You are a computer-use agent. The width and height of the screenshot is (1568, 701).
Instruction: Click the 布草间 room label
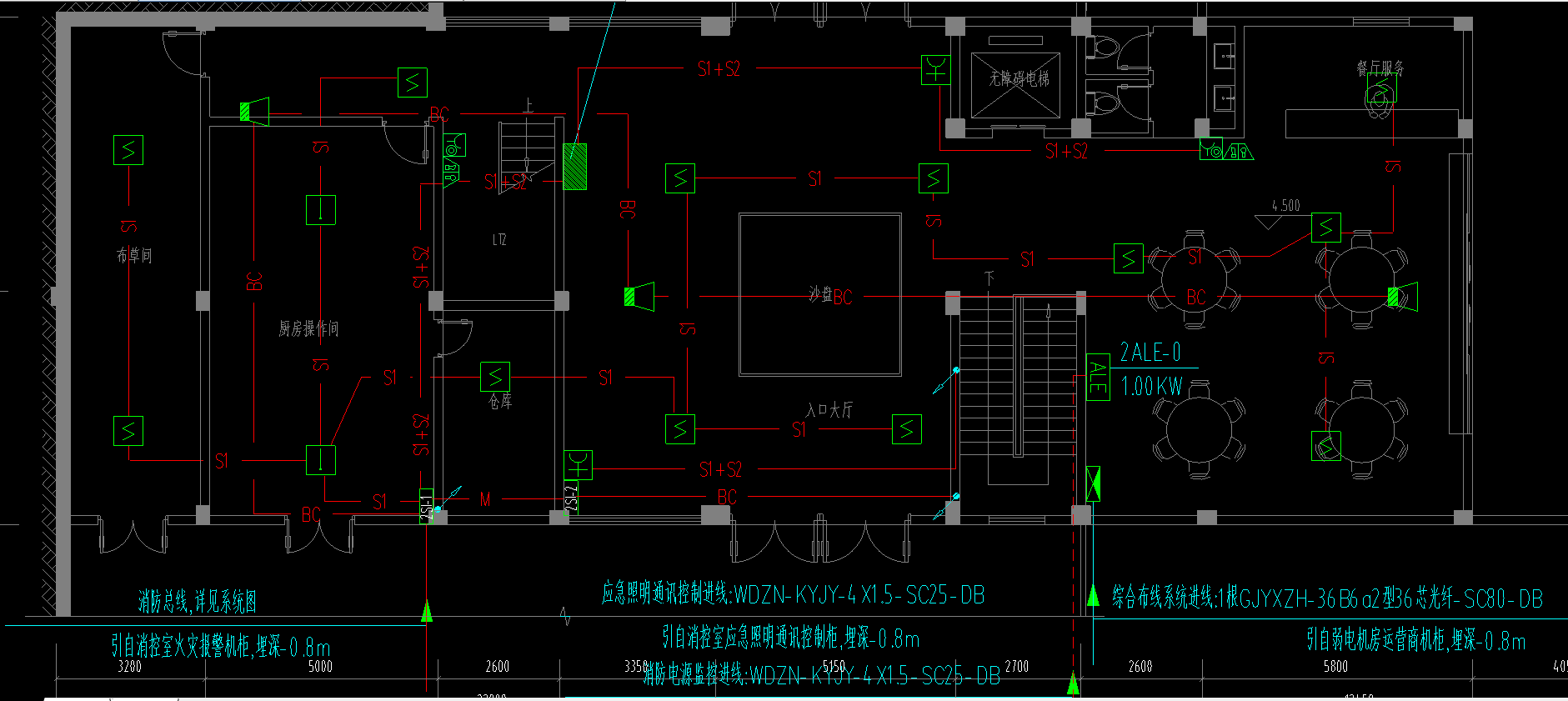[134, 255]
